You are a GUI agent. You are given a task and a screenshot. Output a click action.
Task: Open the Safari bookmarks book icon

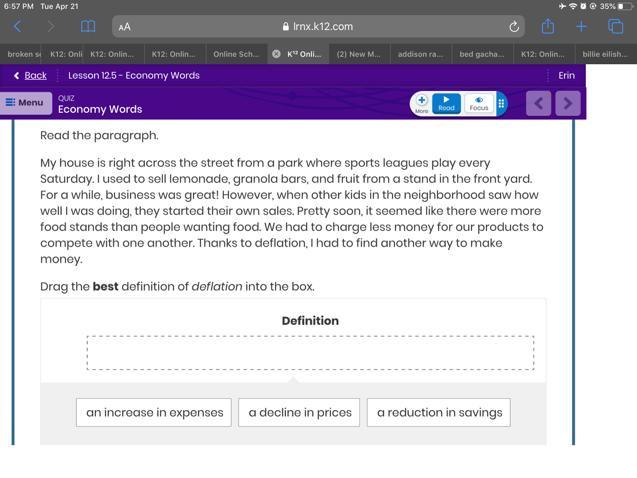tap(88, 26)
